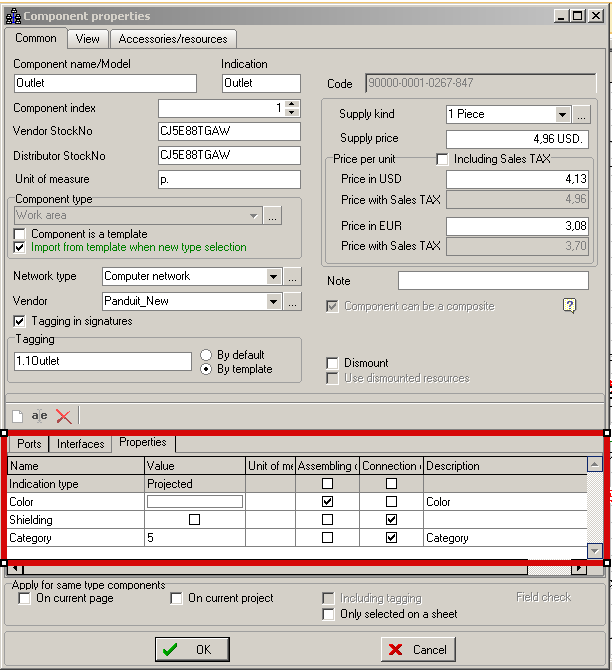Viewport: 612px width, 670px height.
Task: Open the Ports tab
Action: tap(30, 444)
